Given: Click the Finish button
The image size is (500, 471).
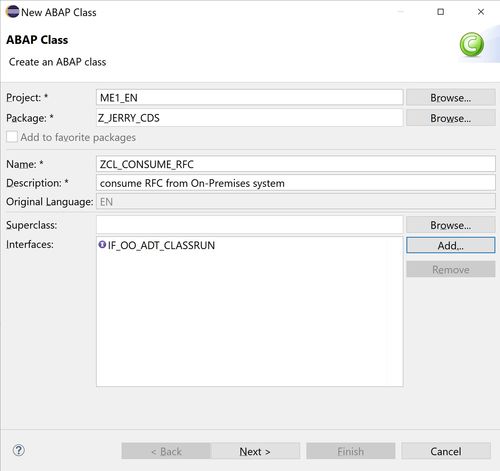Looking at the screenshot, I should point(351,451).
